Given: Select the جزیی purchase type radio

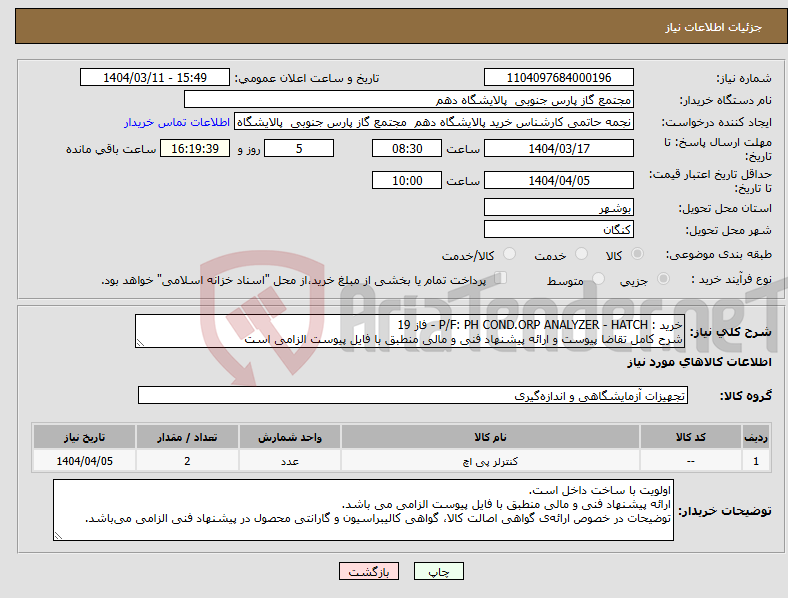Looking at the screenshot, I should click(x=663, y=278).
